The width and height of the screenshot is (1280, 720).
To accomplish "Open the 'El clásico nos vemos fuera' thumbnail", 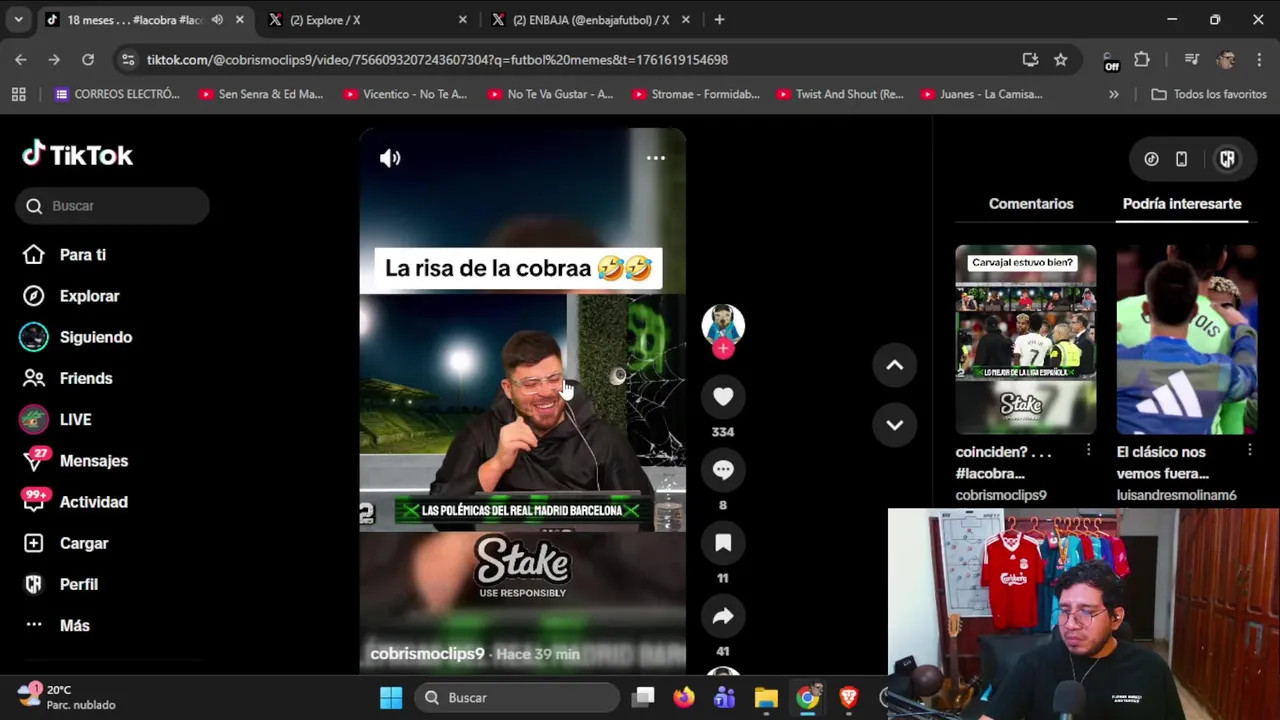I will (1186, 340).
